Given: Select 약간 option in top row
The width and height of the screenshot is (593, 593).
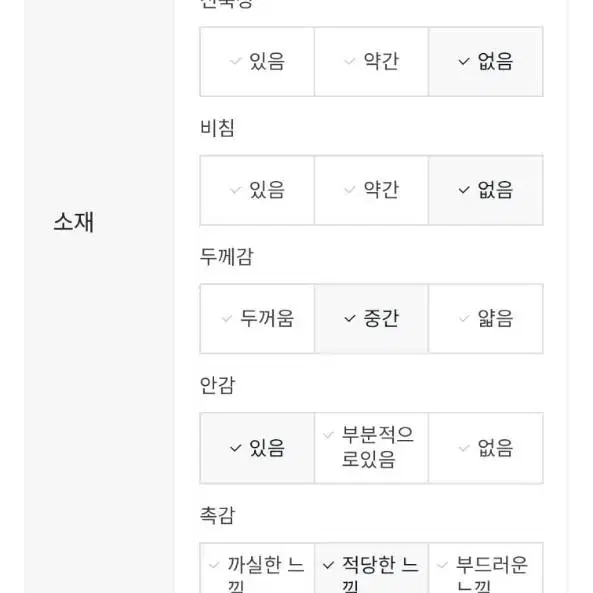Looking at the screenshot, I should pyautogui.click(x=371, y=62).
